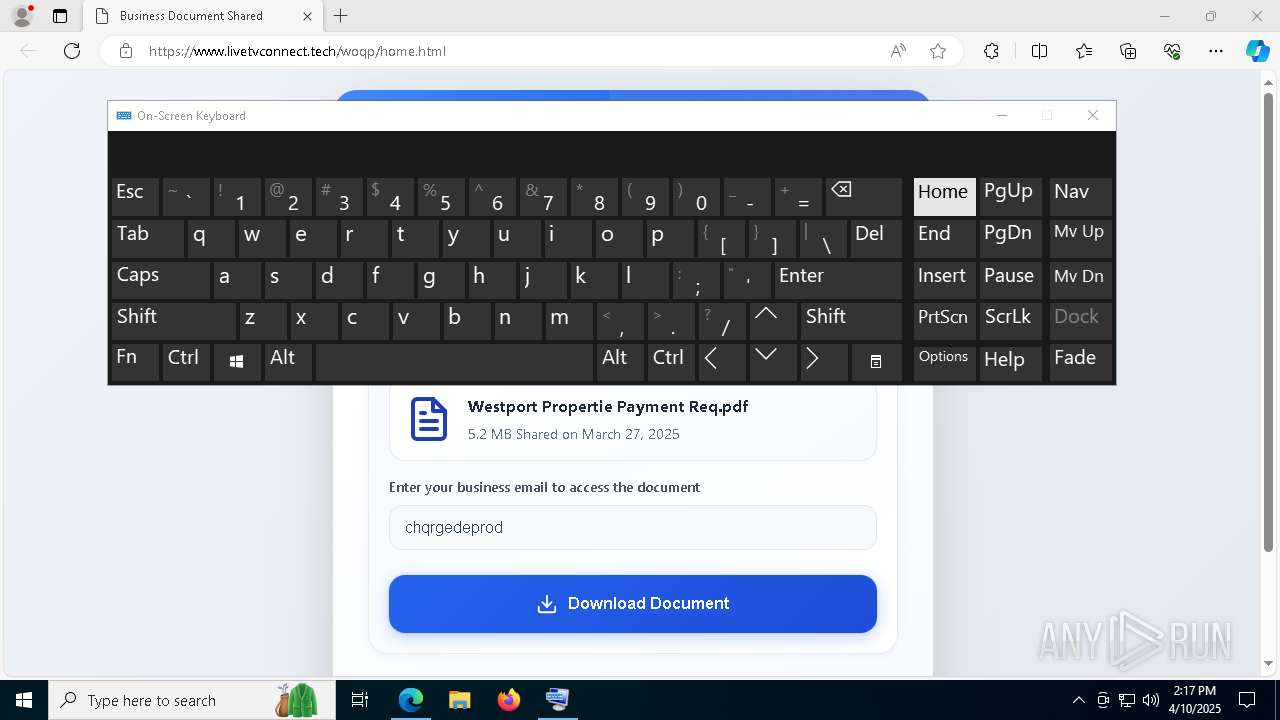Click the context menu key

876,362
